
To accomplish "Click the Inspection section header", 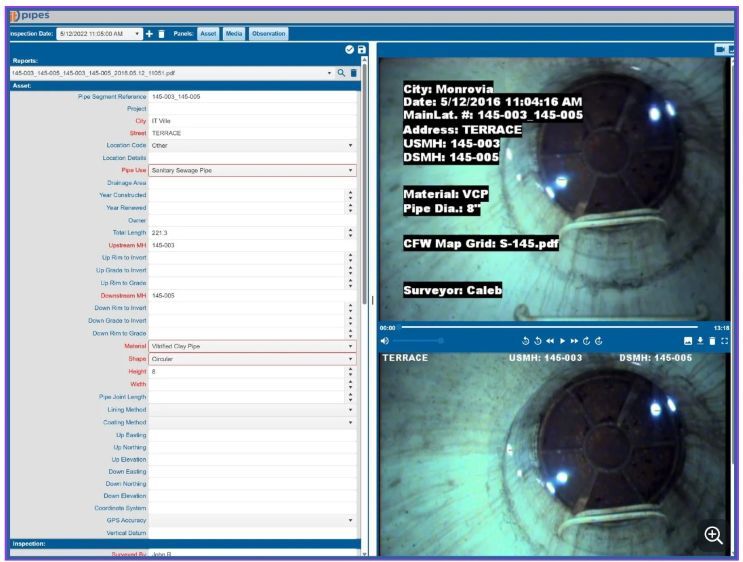I will (x=185, y=544).
